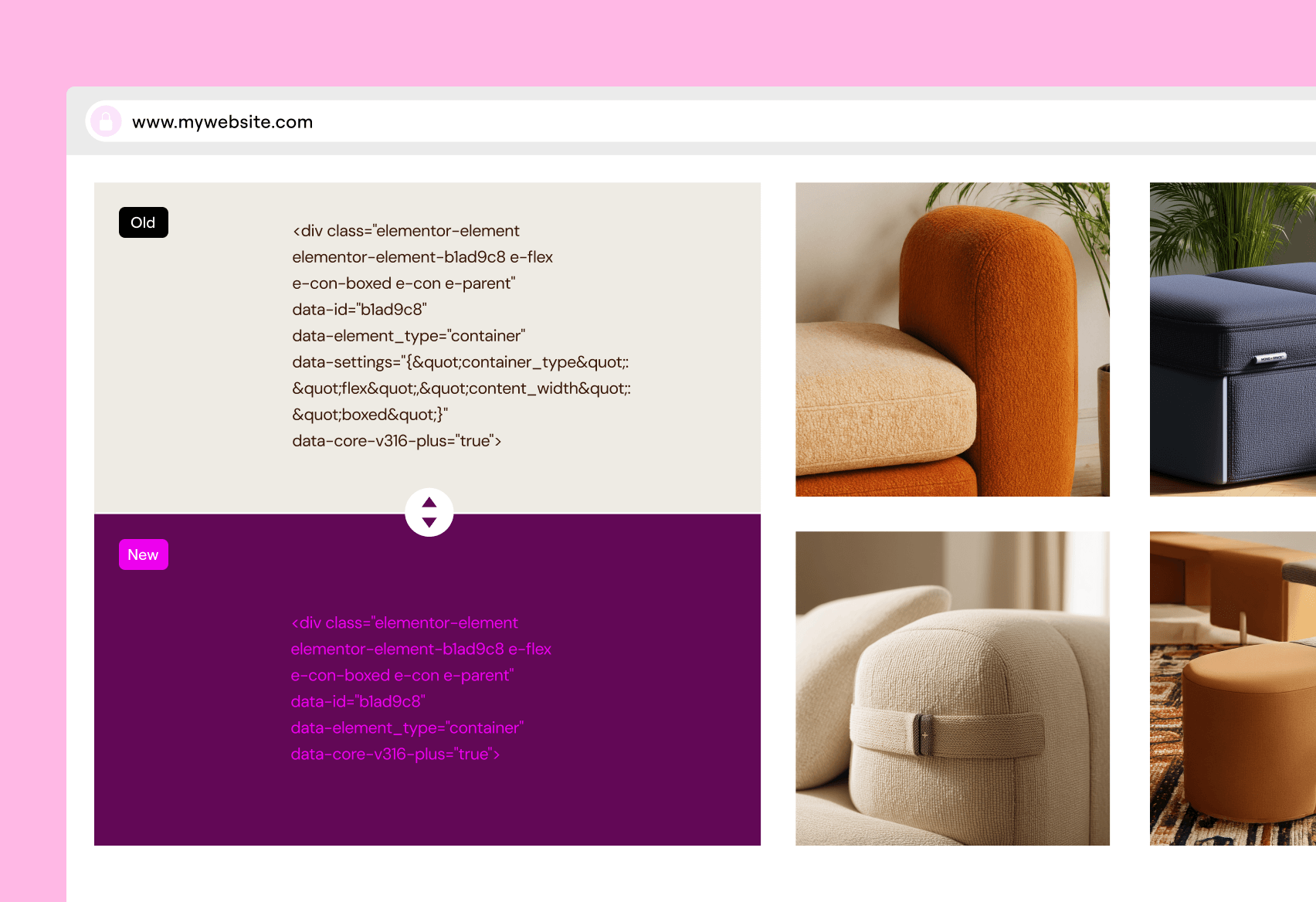Click old code line data-id="b1ad9c8"
The width and height of the screenshot is (1316, 902).
[359, 310]
